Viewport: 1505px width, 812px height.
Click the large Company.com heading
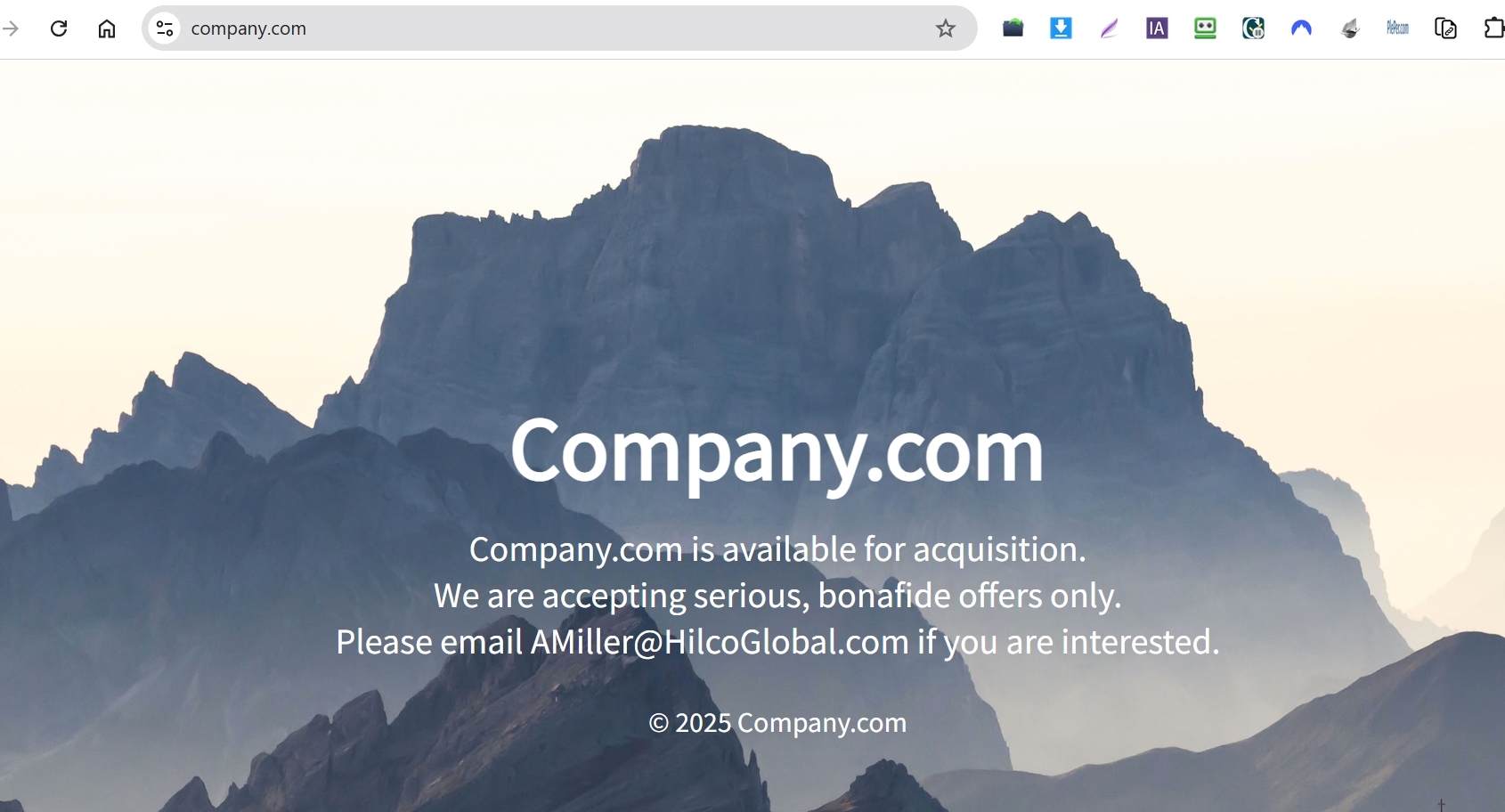point(777,451)
